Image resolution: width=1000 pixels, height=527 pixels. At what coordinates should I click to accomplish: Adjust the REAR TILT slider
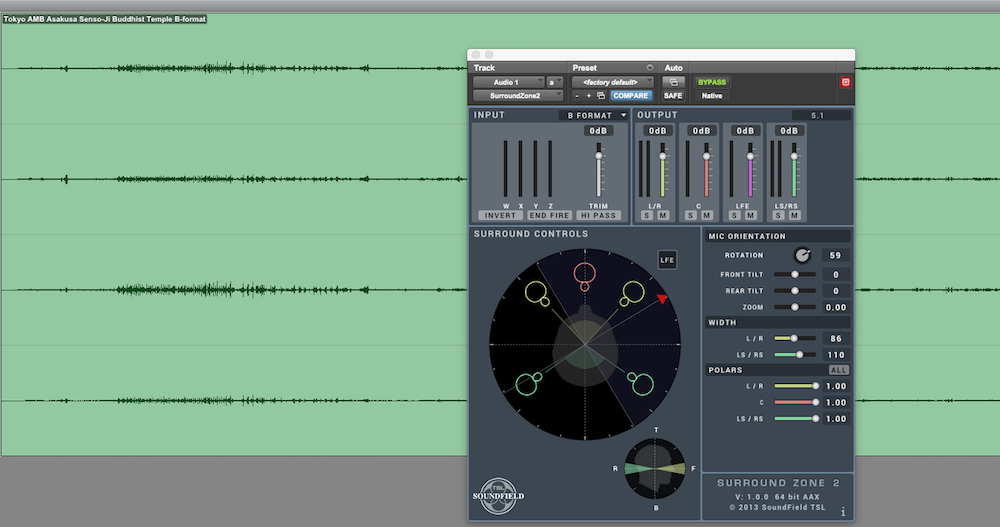795,291
